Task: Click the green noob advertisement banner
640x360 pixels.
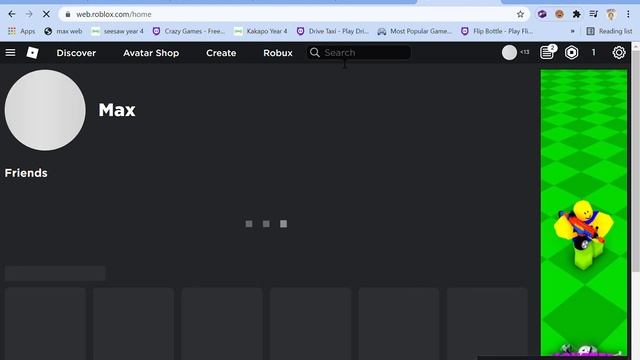Action: [x=584, y=212]
